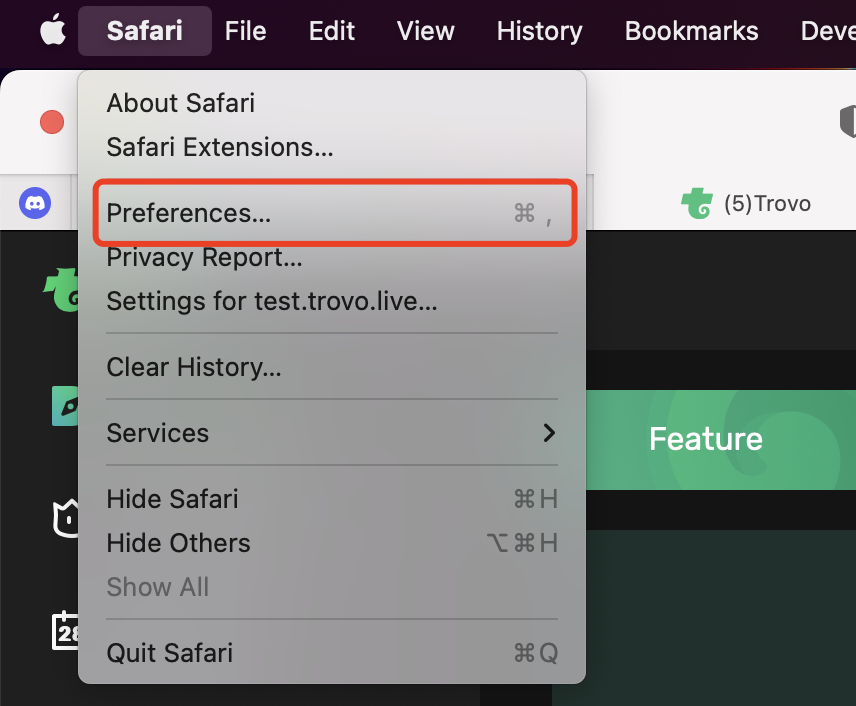Viewport: 856px width, 706px height.
Task: Open the Bookmarks menu
Action: [x=691, y=31]
